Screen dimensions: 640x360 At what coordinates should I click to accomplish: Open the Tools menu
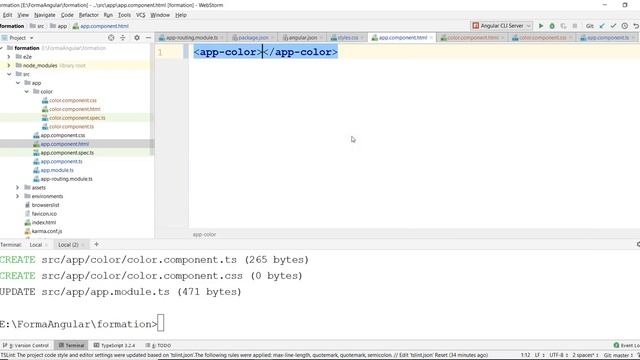124,15
